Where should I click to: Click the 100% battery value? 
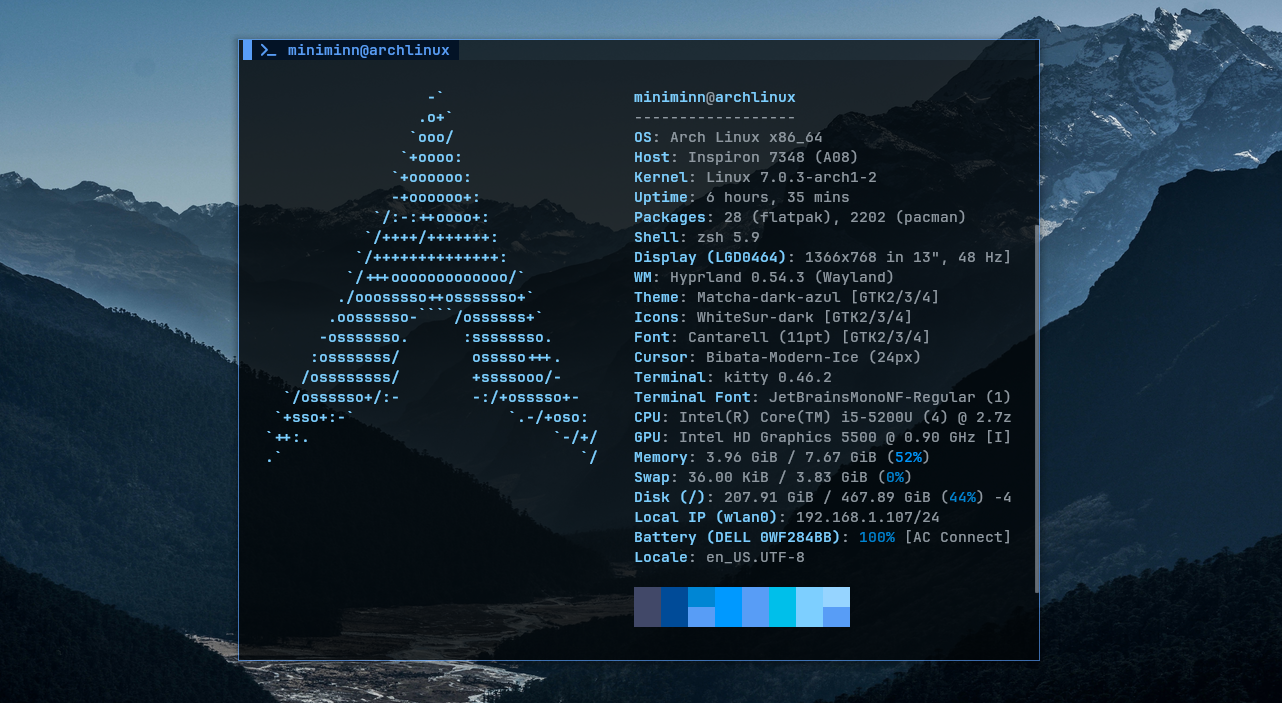[877, 537]
